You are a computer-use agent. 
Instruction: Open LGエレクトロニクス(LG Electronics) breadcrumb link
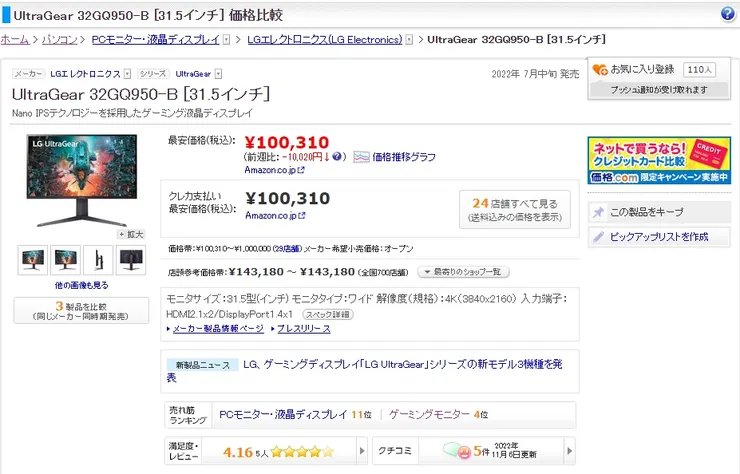[x=325, y=40]
